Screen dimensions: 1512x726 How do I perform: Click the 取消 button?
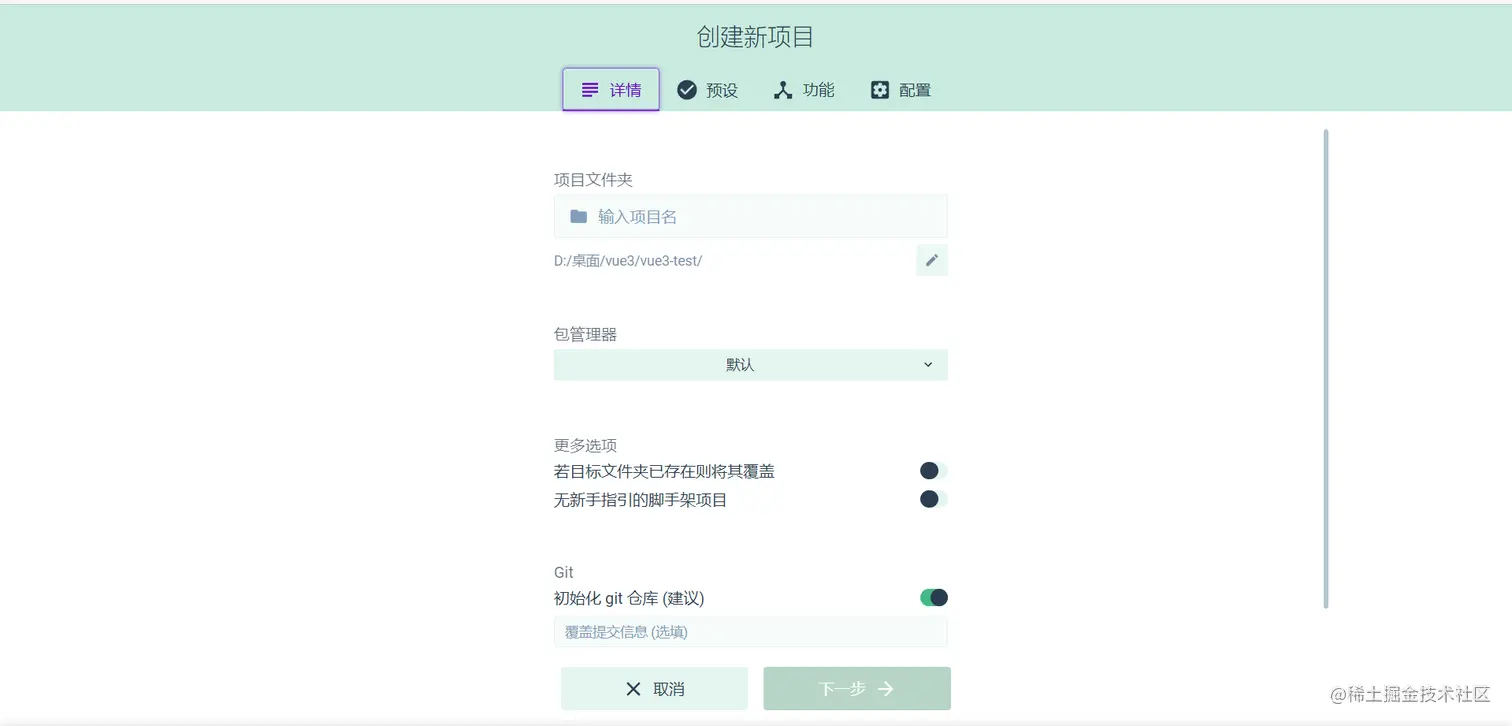coord(655,689)
